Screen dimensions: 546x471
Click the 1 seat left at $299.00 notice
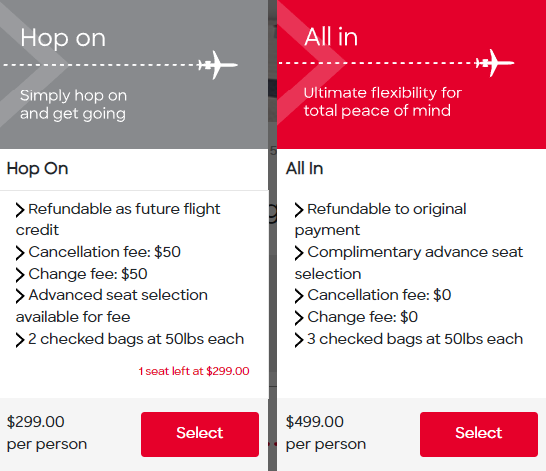(x=194, y=371)
